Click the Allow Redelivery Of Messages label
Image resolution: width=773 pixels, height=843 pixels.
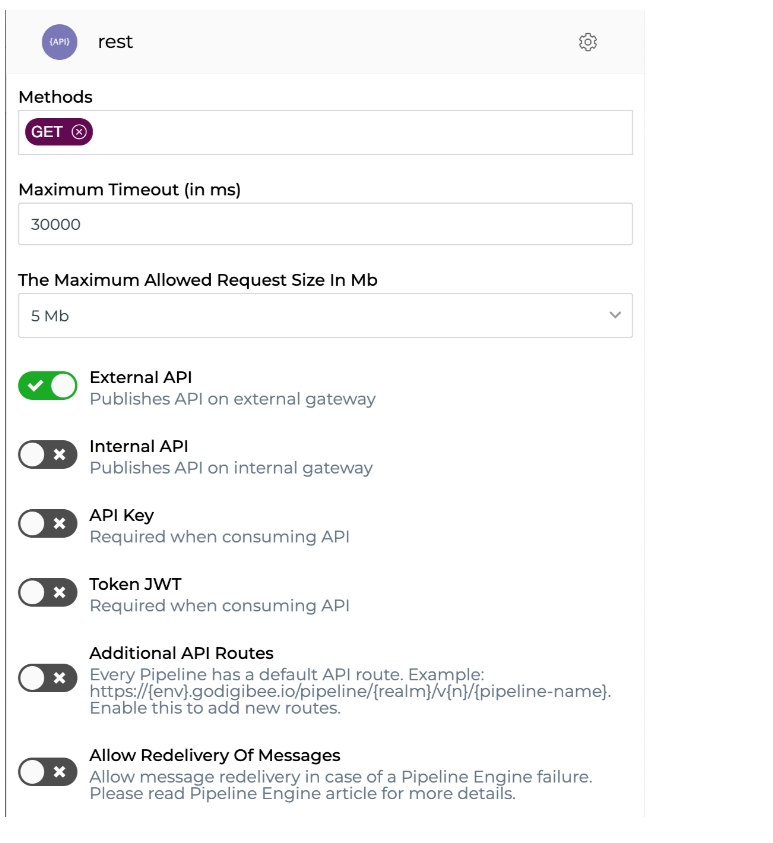click(x=214, y=755)
